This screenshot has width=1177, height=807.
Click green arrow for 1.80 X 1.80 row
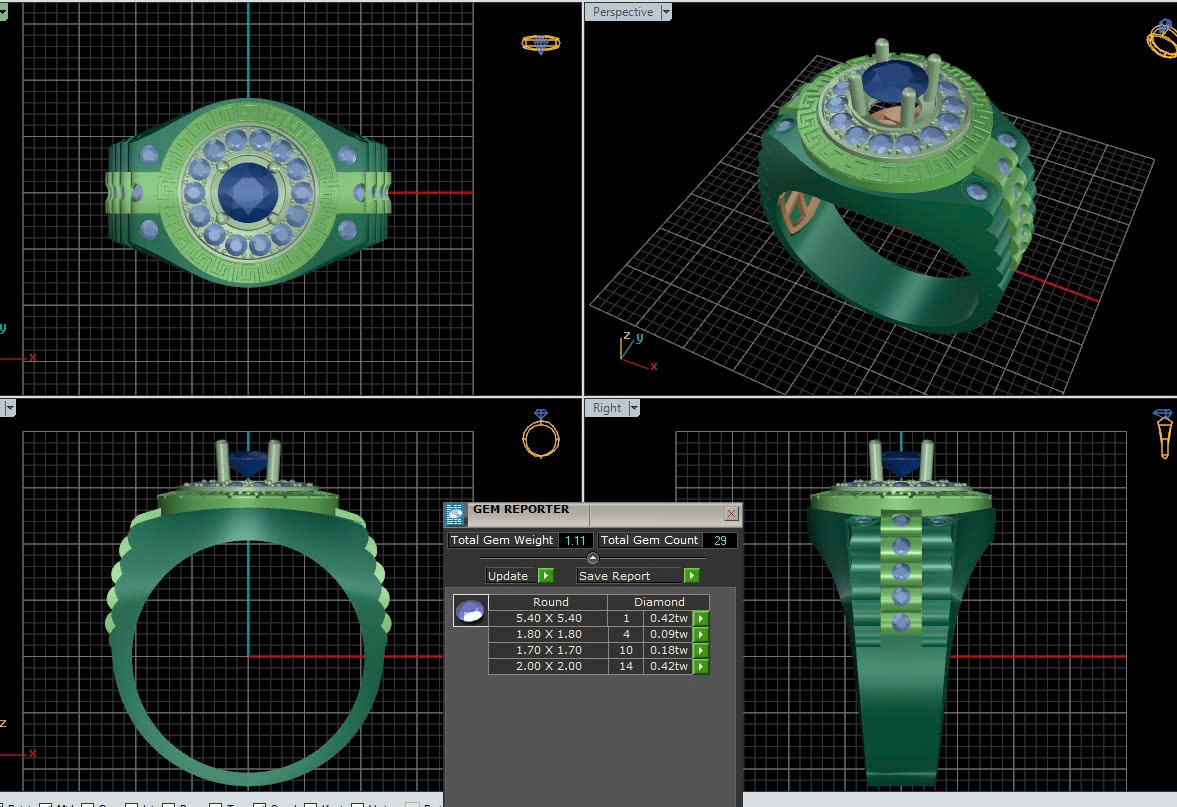(x=701, y=634)
